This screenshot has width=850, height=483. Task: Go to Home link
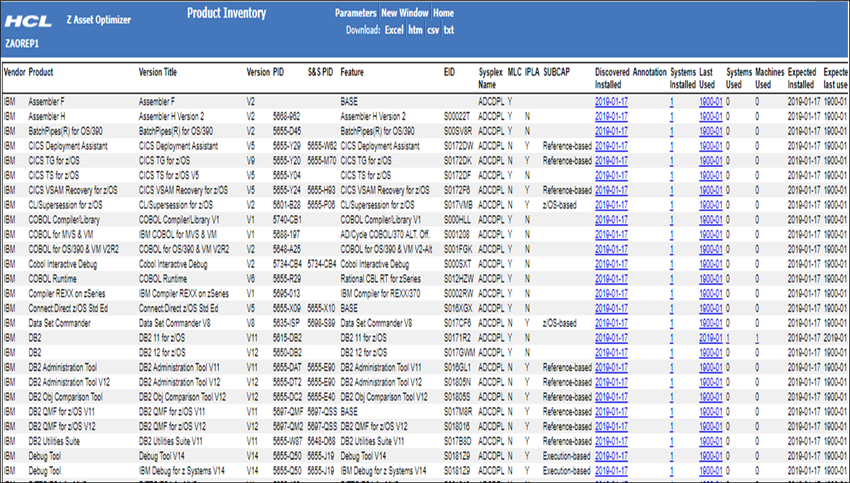point(443,13)
